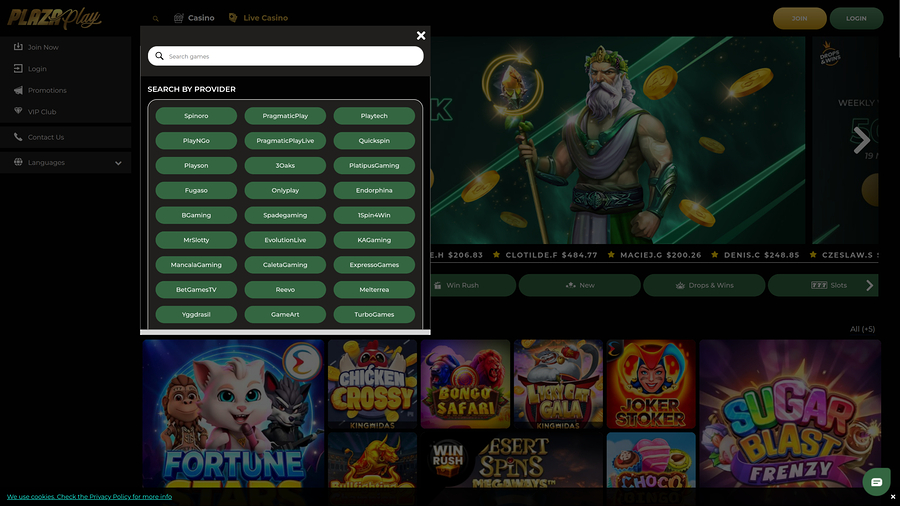The width and height of the screenshot is (900, 506).
Task: Select the TurboGames provider
Action: point(374,314)
